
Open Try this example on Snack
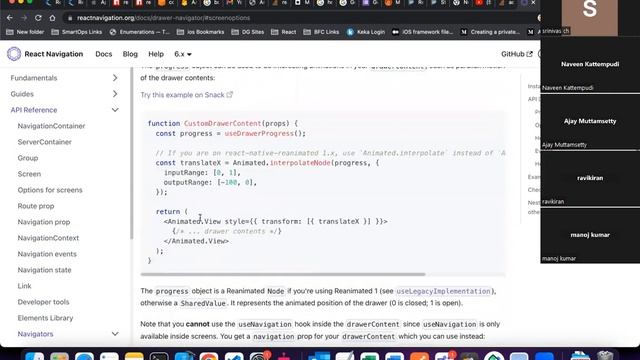pos(187,95)
